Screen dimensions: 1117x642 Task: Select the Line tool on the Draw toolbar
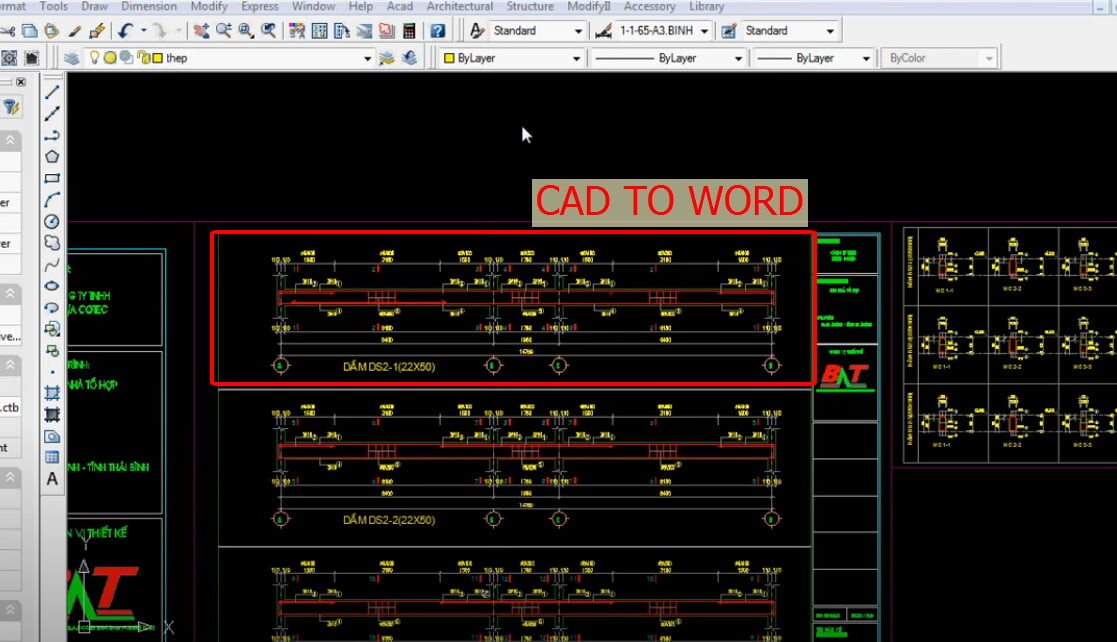pos(52,93)
